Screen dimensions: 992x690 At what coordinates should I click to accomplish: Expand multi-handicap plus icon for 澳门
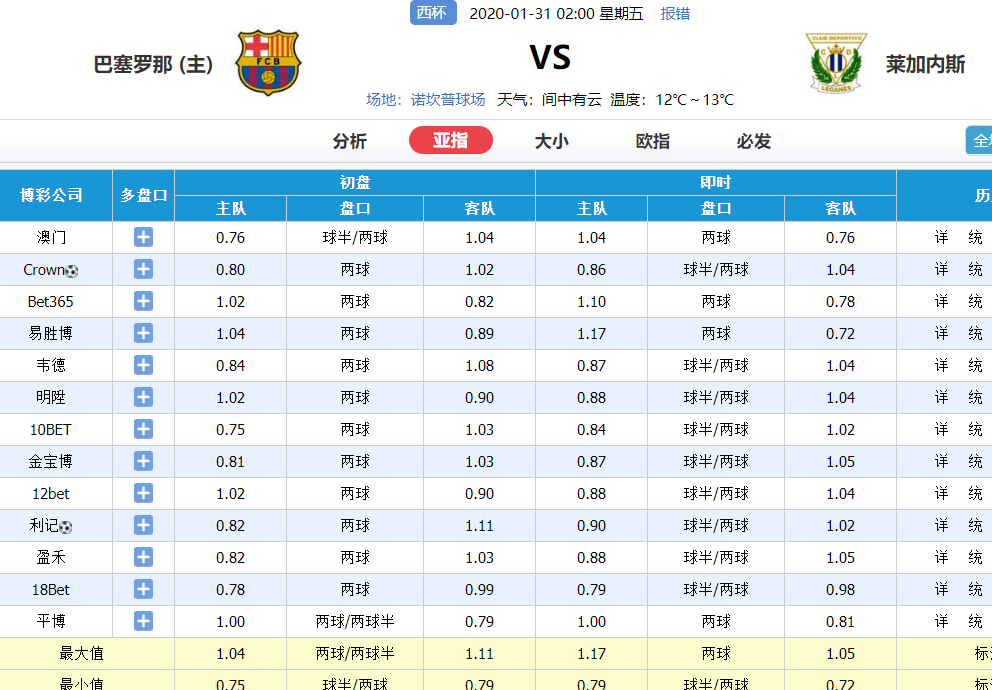[143, 237]
